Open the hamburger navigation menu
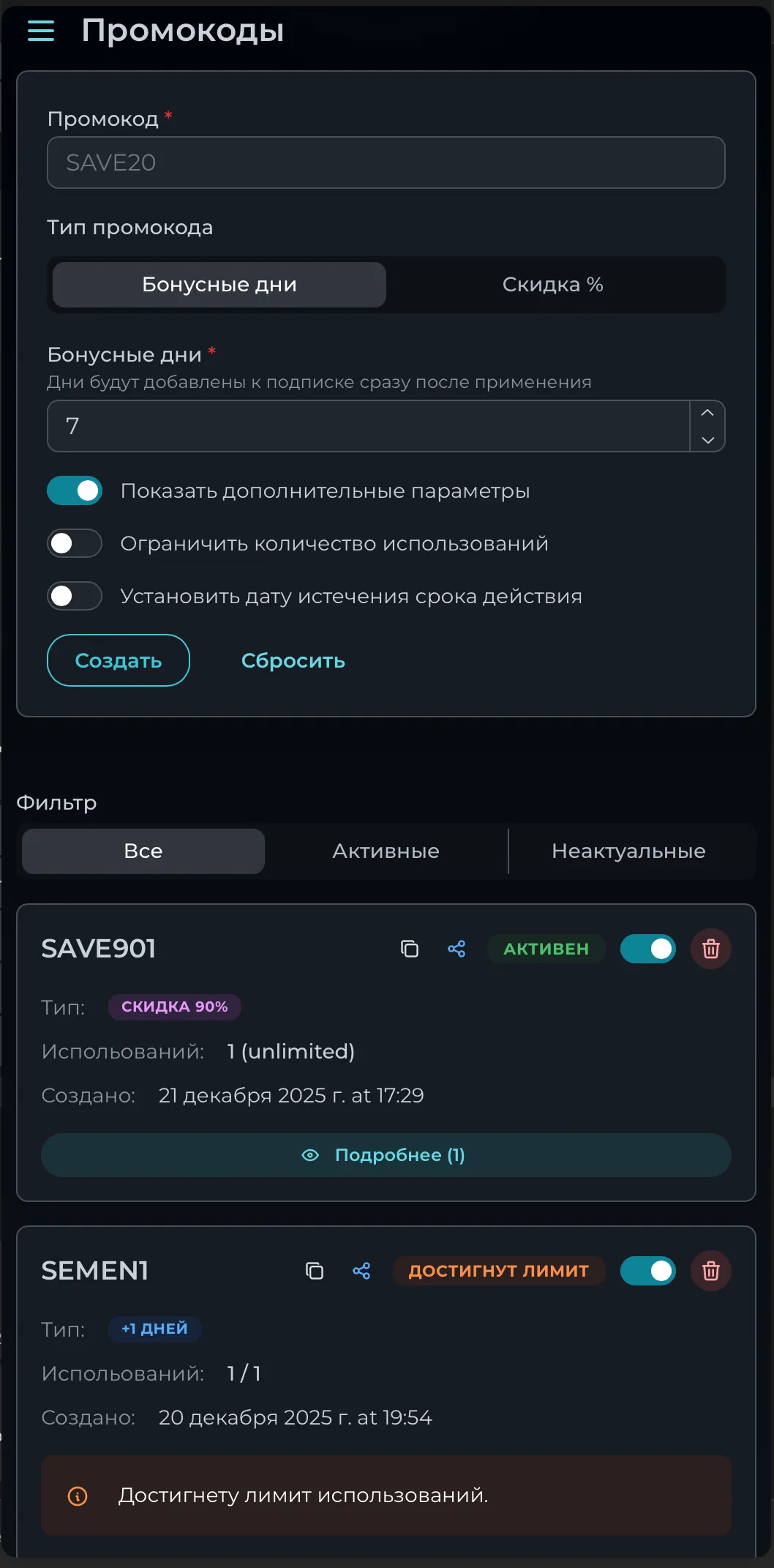 pyautogui.click(x=40, y=31)
